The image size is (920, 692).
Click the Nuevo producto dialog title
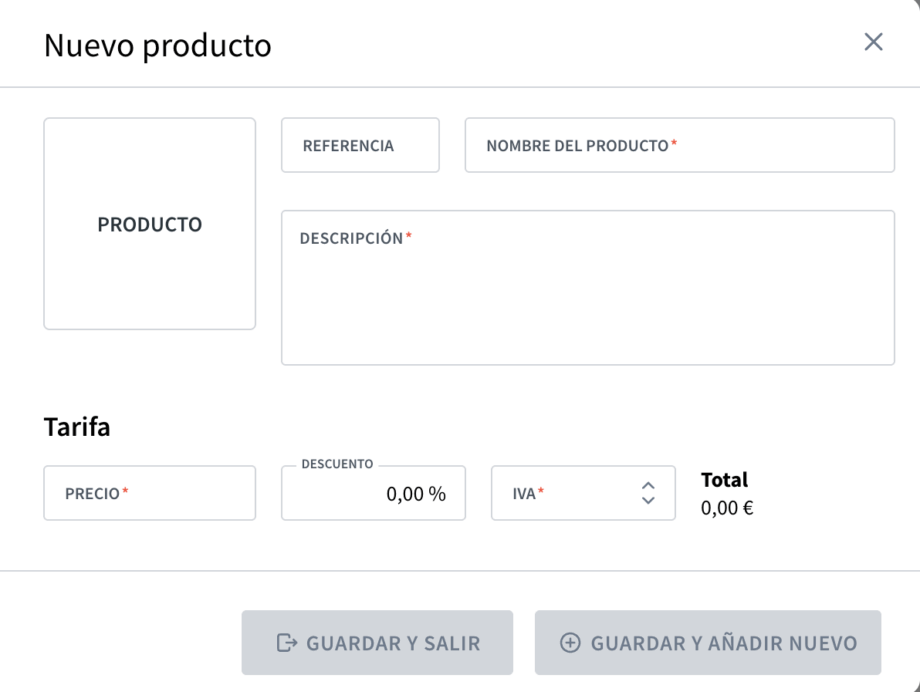point(157,45)
